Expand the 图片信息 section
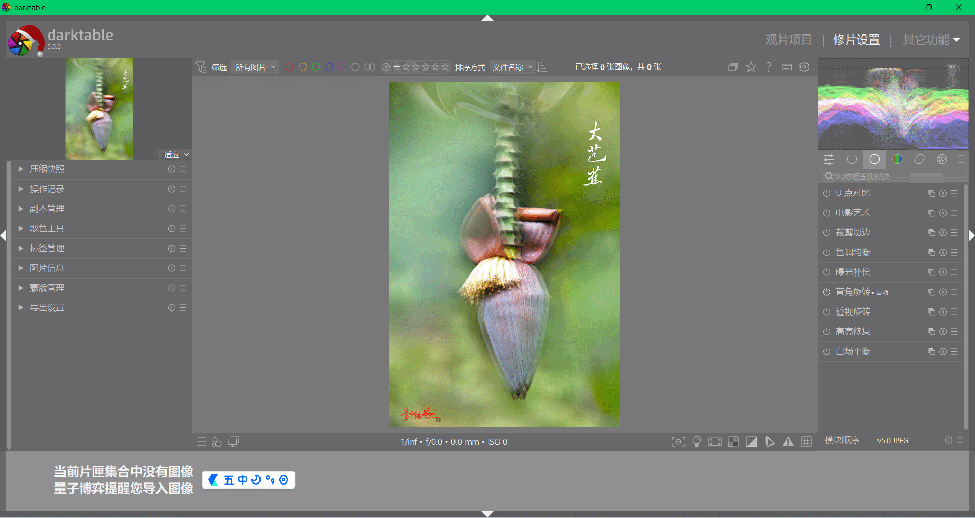Image resolution: width=975 pixels, height=518 pixels. [x=46, y=268]
